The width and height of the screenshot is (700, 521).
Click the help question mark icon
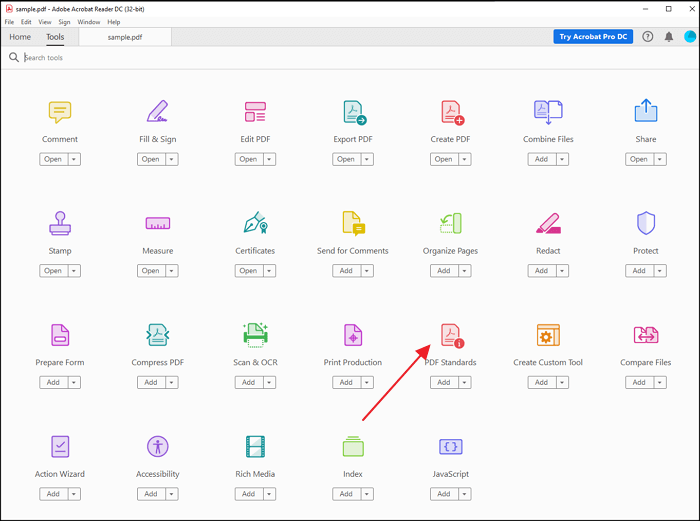tap(648, 37)
